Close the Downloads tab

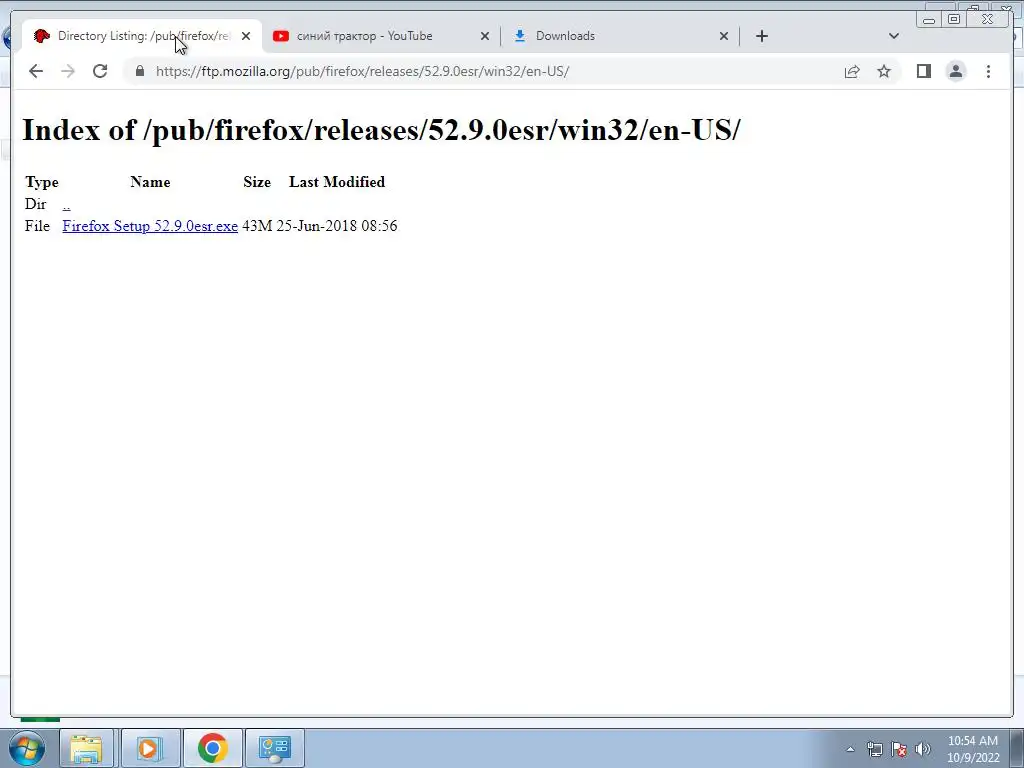pyautogui.click(x=724, y=36)
